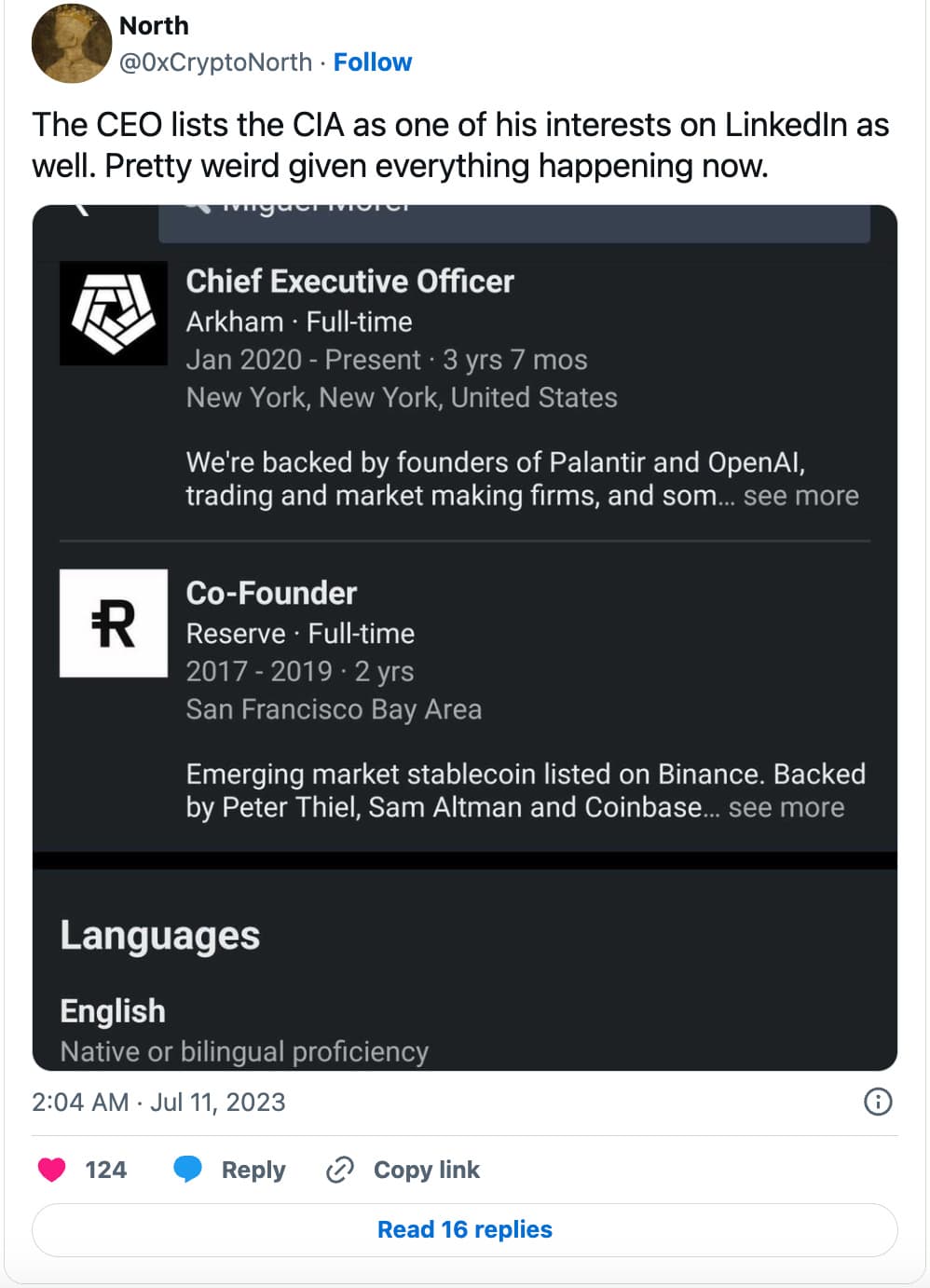Click the @0xCryptoNorth handle

click(x=215, y=62)
